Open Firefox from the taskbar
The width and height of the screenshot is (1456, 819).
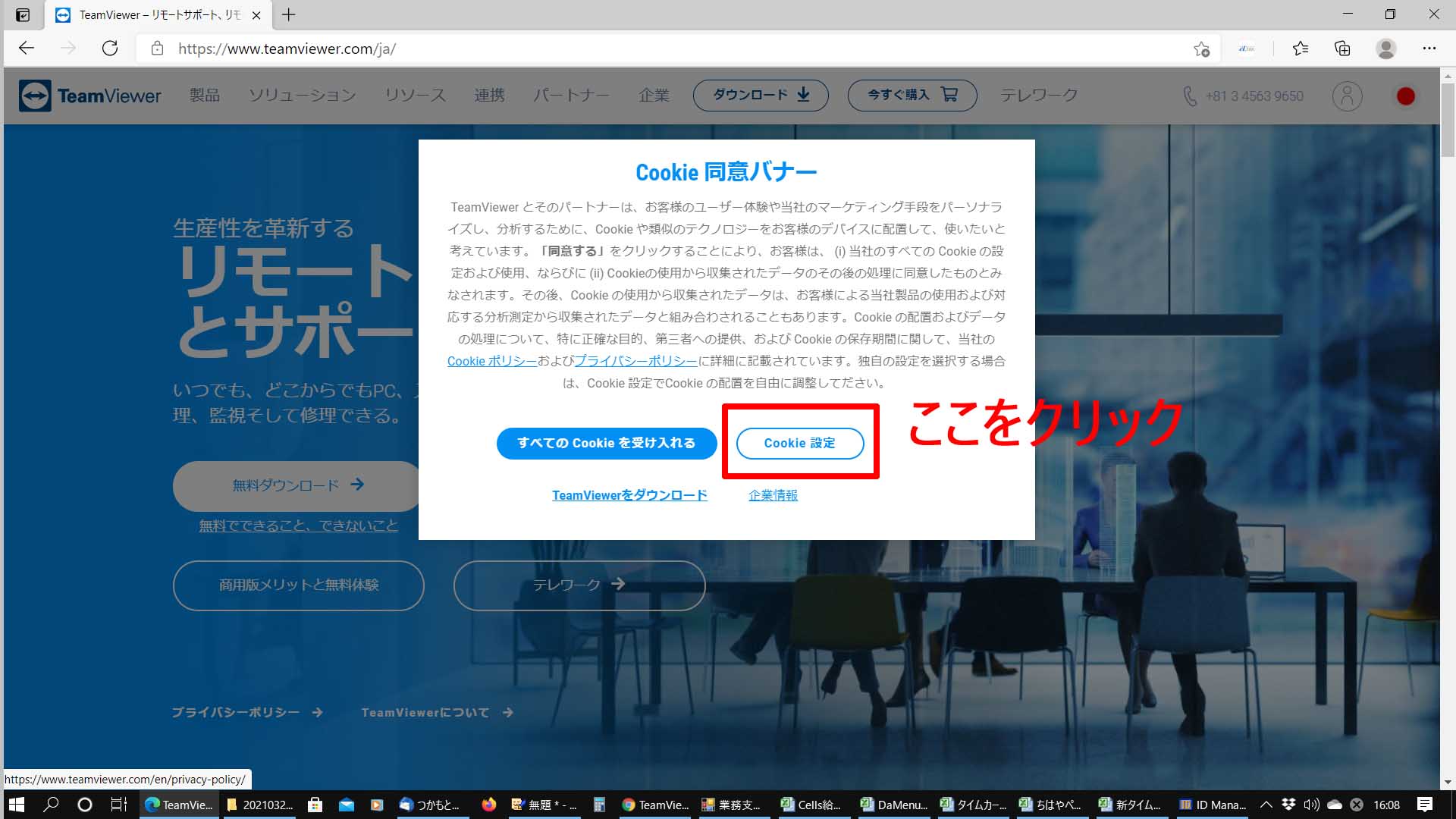point(489,805)
